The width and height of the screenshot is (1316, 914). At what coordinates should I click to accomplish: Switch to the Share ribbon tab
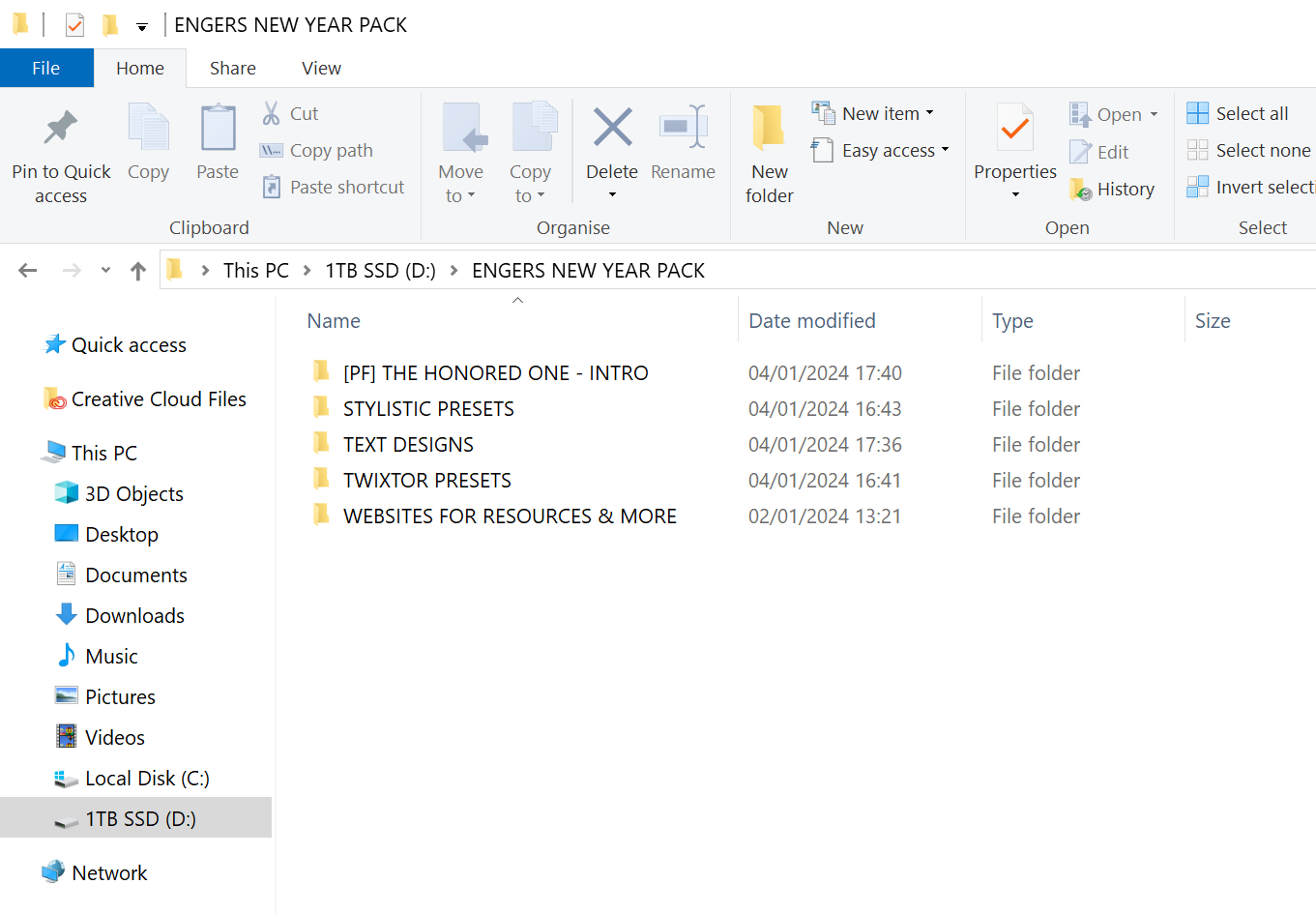[233, 68]
